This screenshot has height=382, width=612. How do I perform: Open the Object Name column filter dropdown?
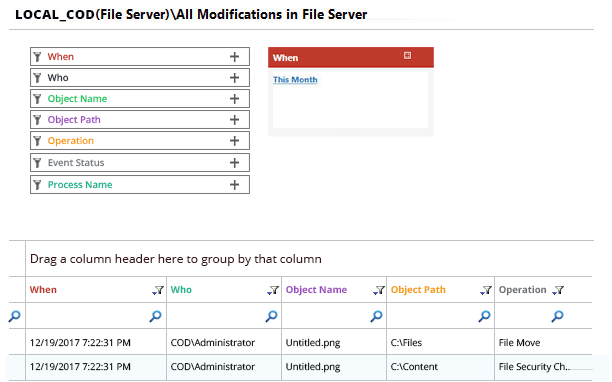click(x=379, y=291)
